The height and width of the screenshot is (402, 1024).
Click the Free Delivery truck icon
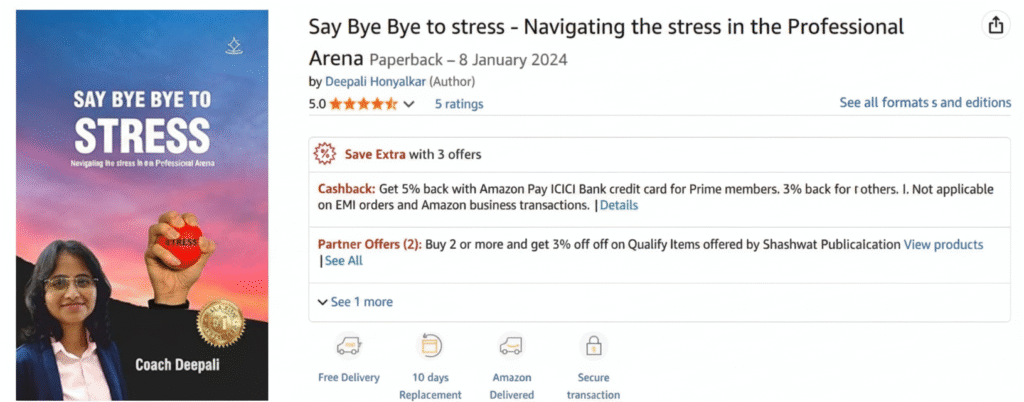[349, 347]
